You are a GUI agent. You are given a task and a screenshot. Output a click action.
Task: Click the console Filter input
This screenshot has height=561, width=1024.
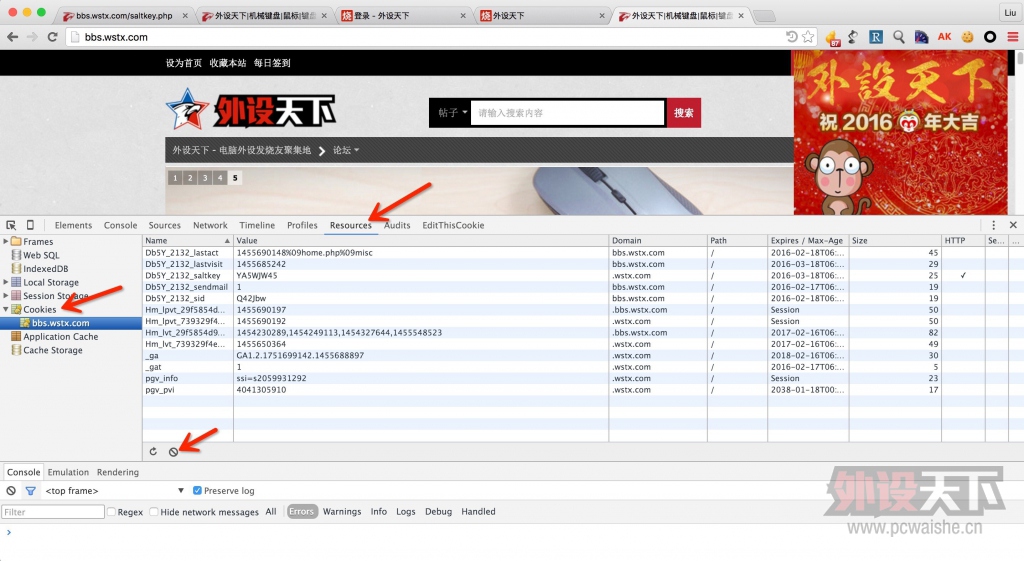tap(53, 511)
